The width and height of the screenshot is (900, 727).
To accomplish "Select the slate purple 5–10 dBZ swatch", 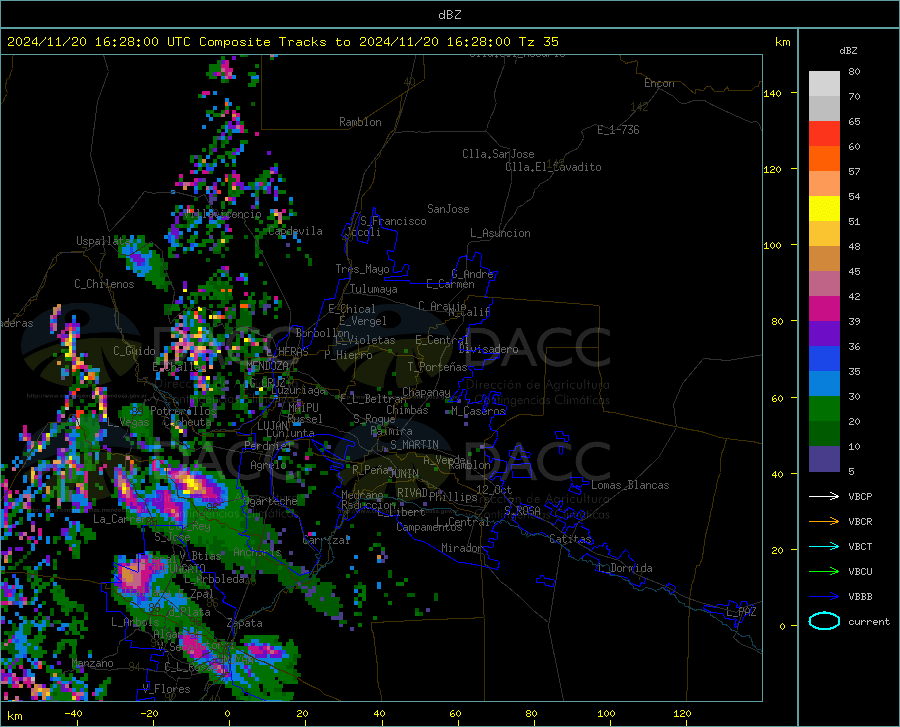I will (824, 459).
